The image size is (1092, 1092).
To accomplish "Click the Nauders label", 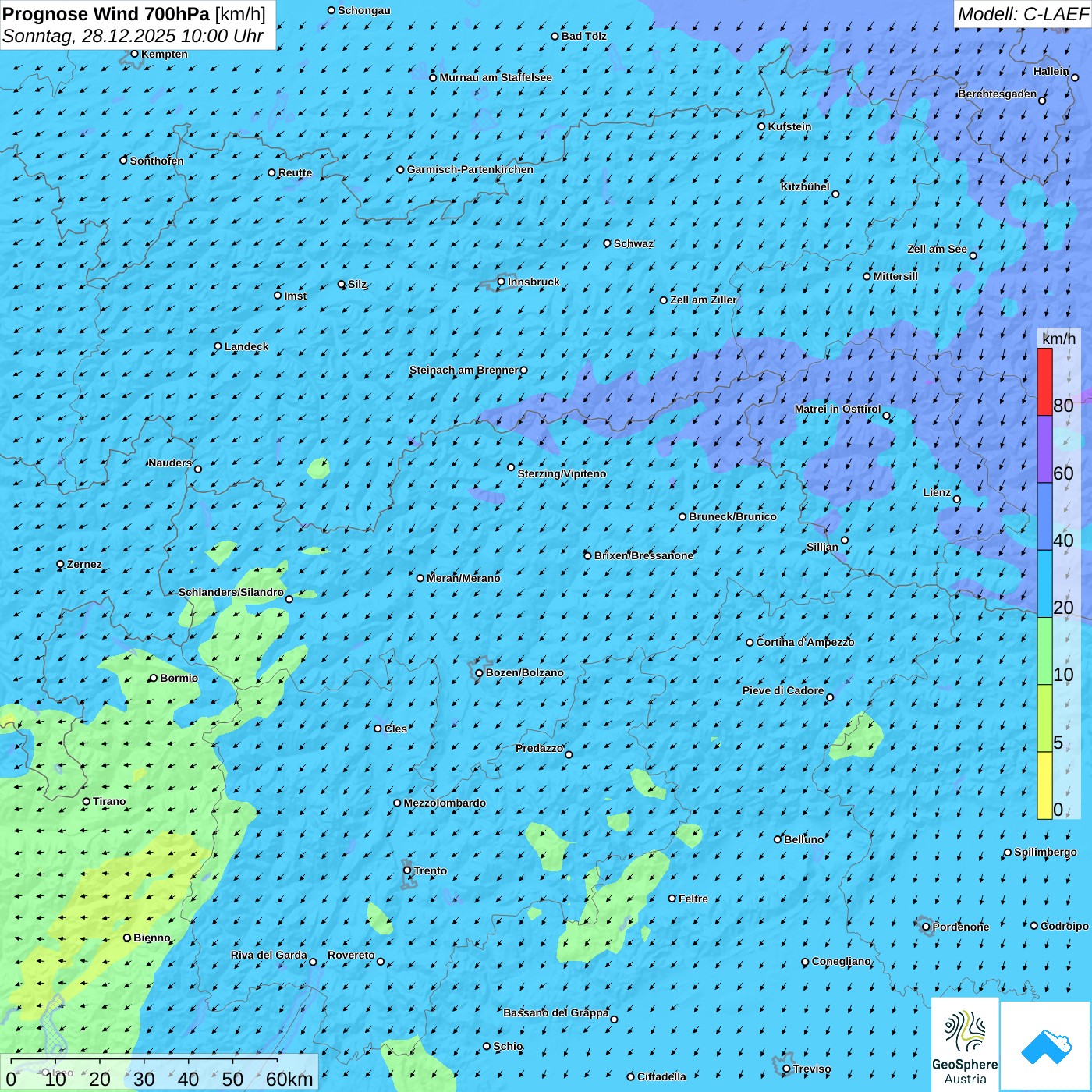I will click(170, 463).
